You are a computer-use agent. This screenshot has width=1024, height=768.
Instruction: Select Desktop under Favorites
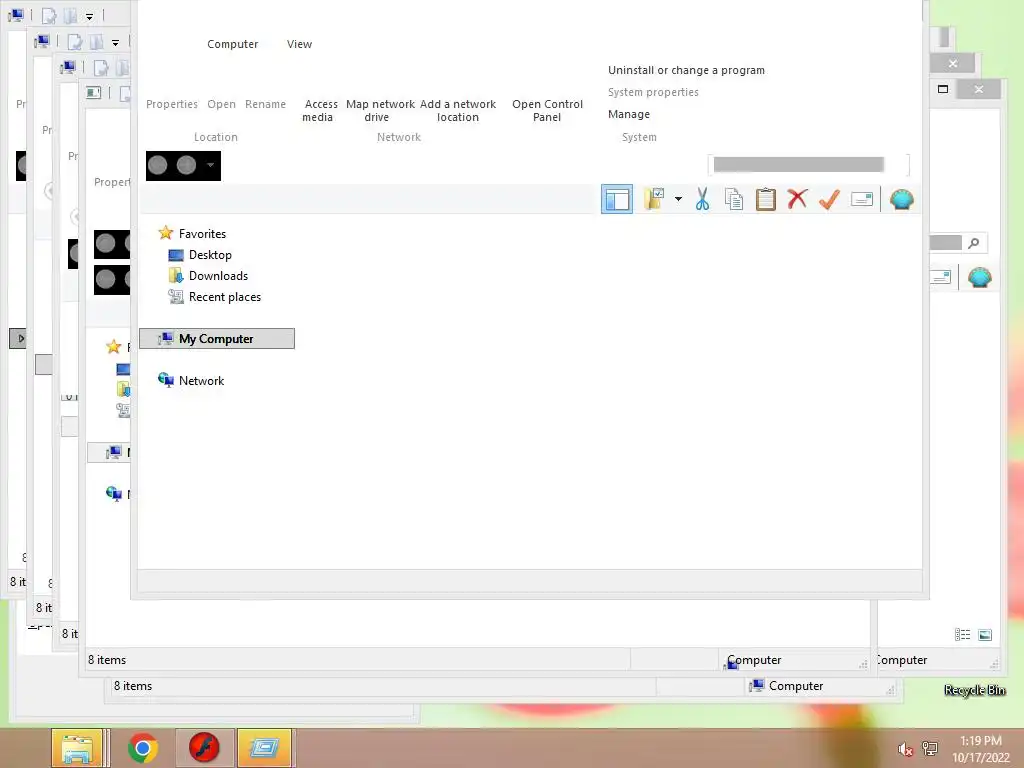pyautogui.click(x=210, y=255)
